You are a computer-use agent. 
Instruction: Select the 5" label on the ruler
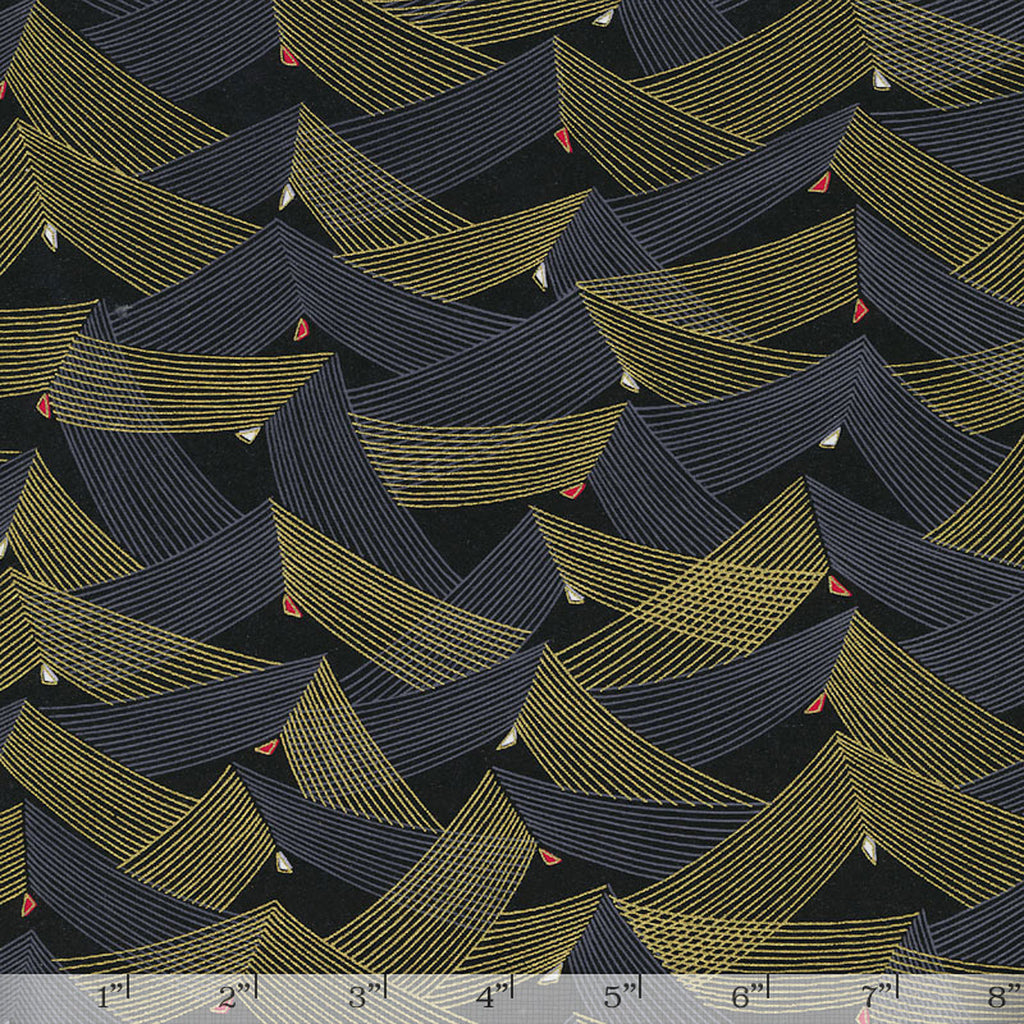(619, 996)
